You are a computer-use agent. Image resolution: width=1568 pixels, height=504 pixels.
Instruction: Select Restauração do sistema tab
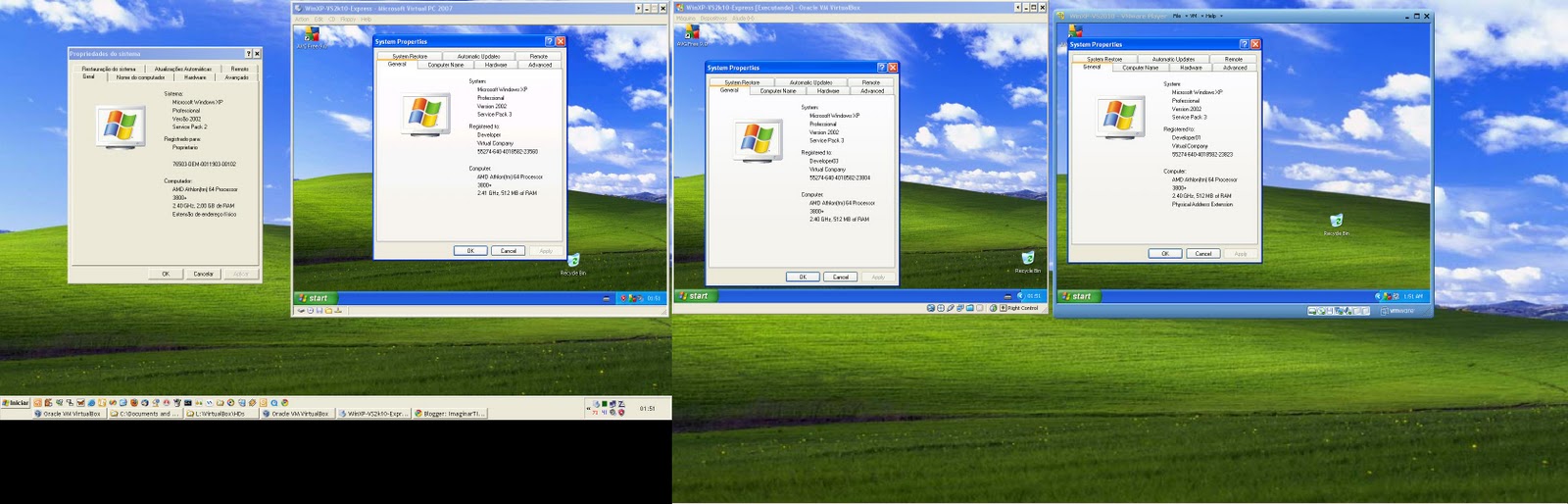click(109, 69)
